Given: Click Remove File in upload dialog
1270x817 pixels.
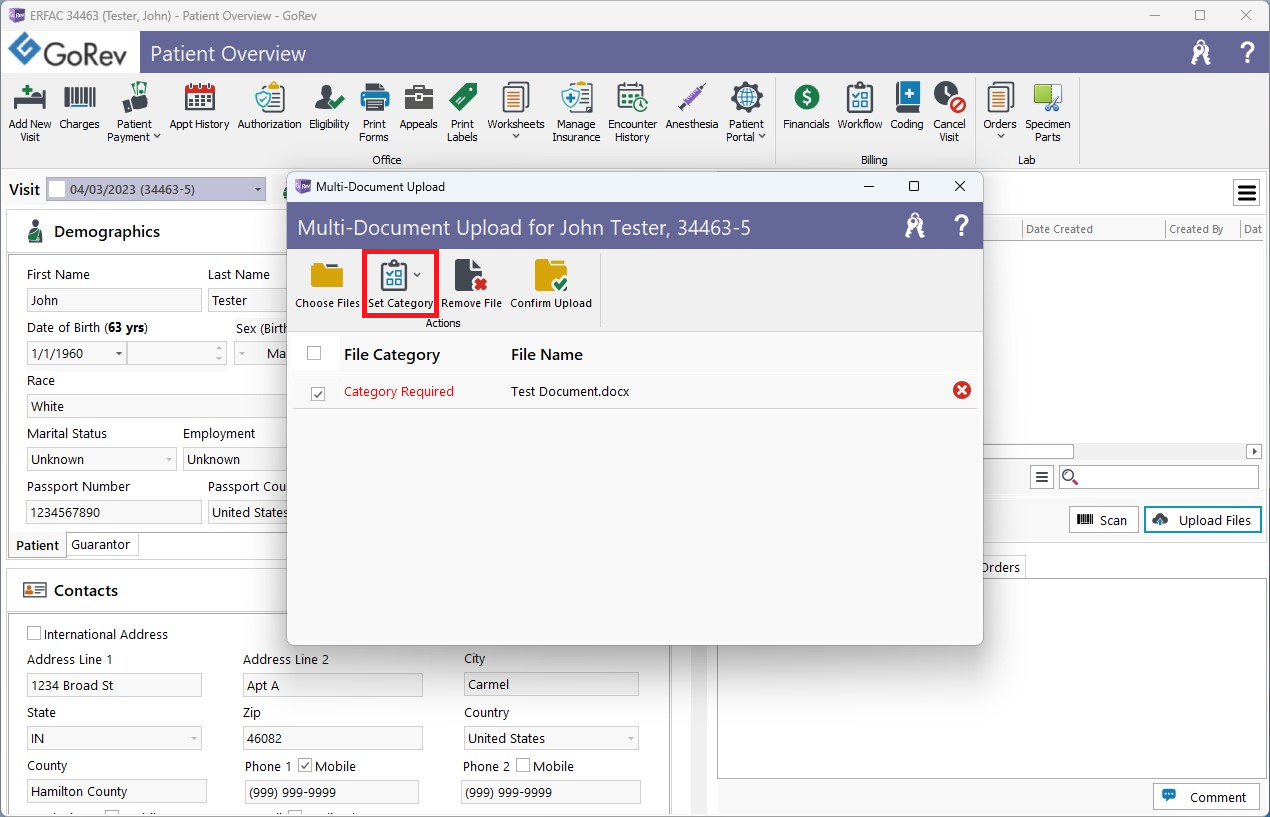Looking at the screenshot, I should [471, 284].
